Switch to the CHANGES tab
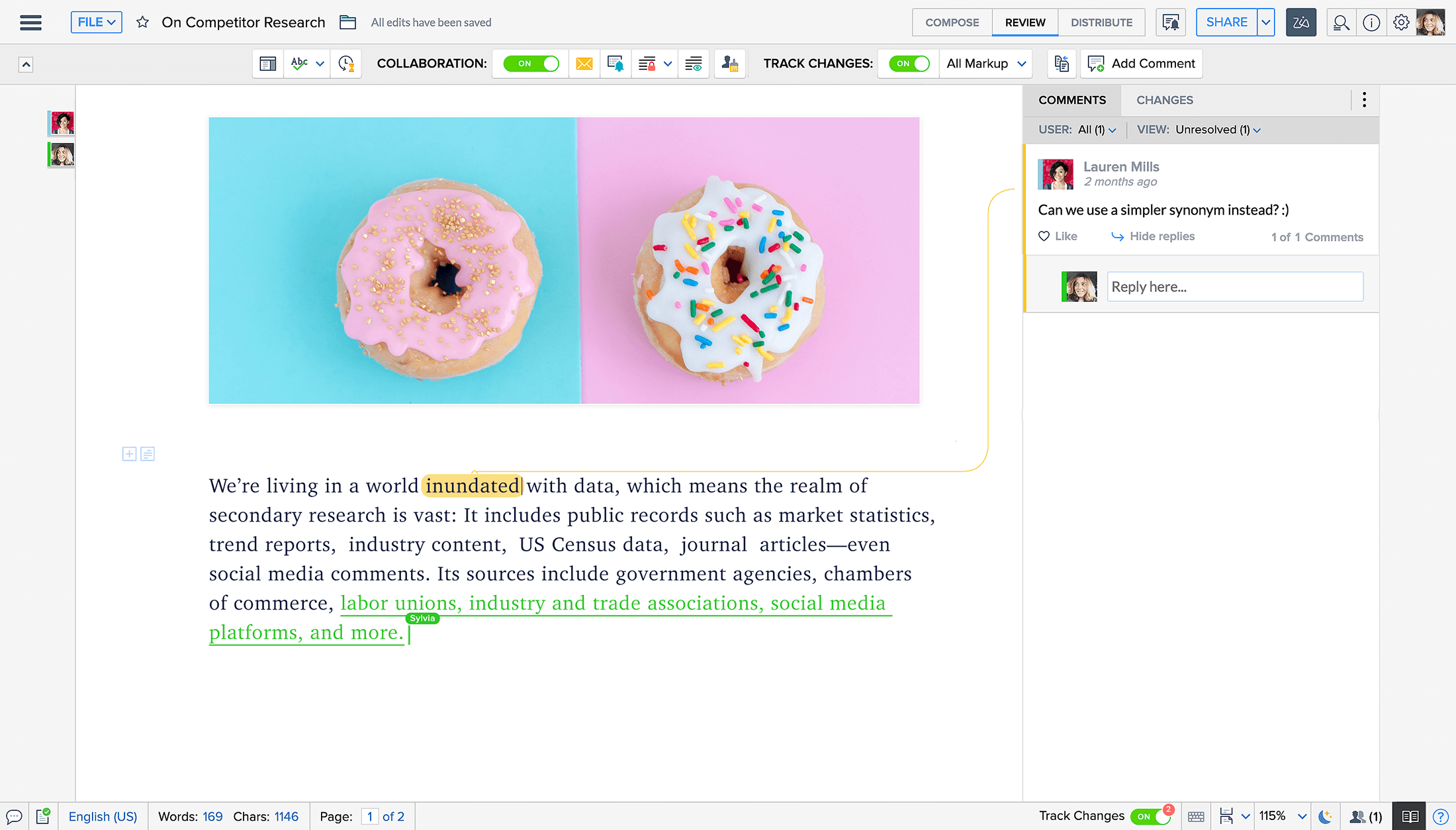 point(1164,100)
